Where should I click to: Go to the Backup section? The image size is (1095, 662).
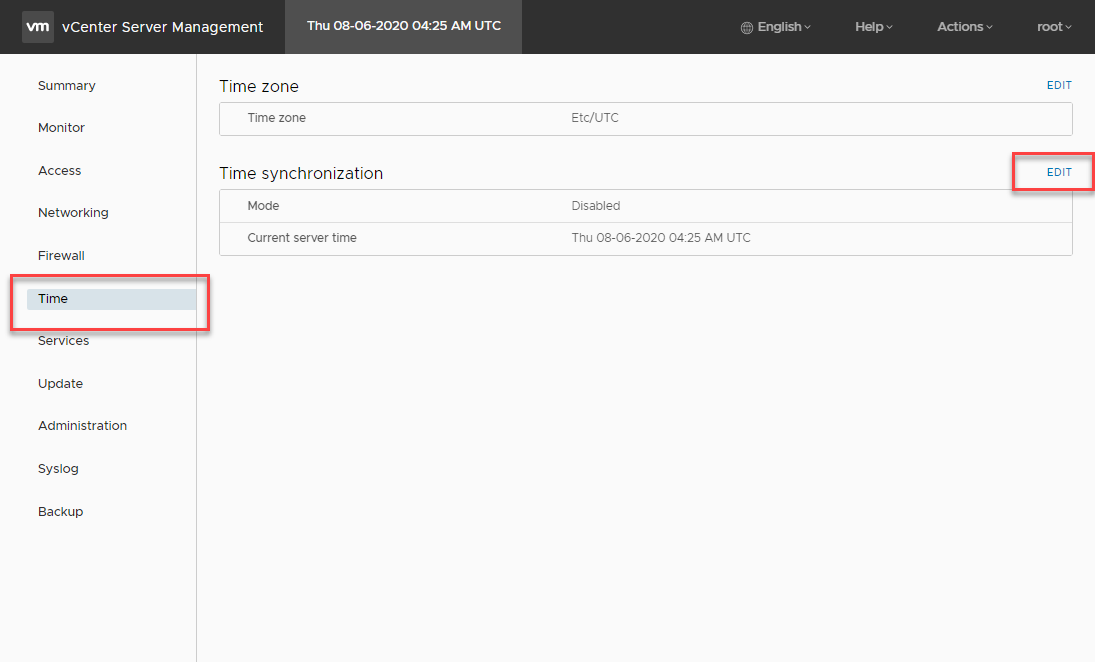pos(60,511)
